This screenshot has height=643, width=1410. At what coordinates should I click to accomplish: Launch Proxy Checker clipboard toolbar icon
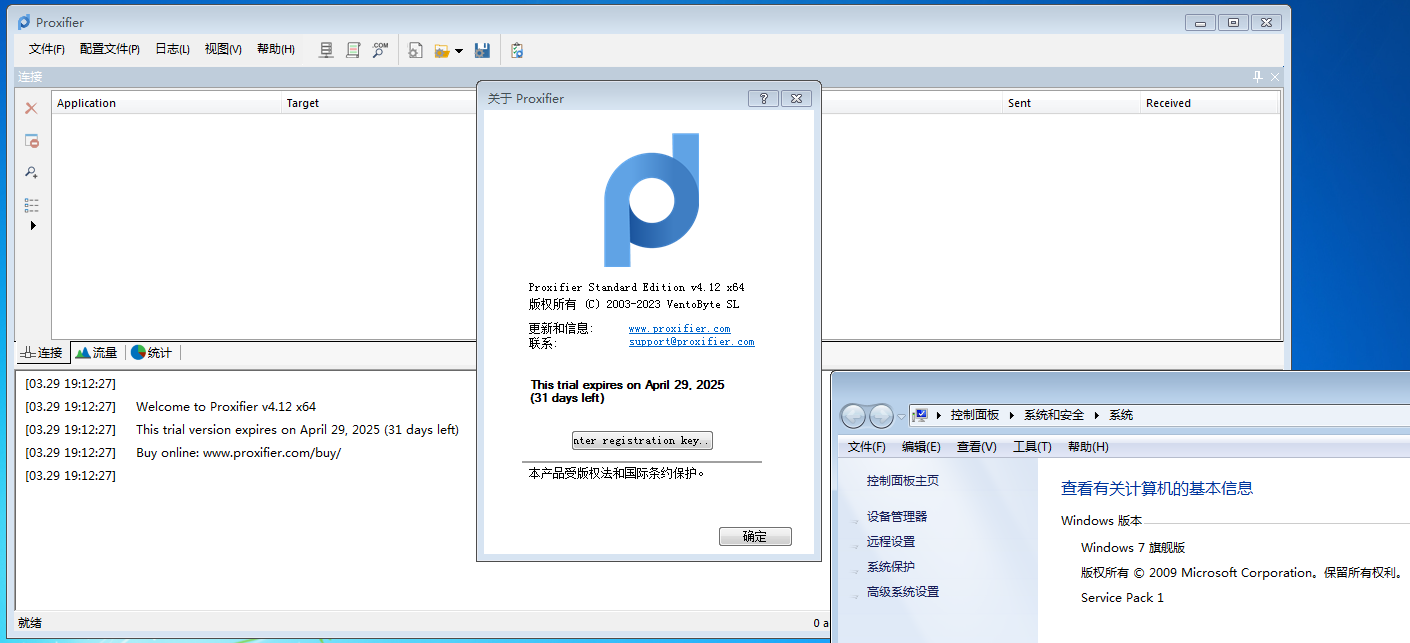coord(516,50)
